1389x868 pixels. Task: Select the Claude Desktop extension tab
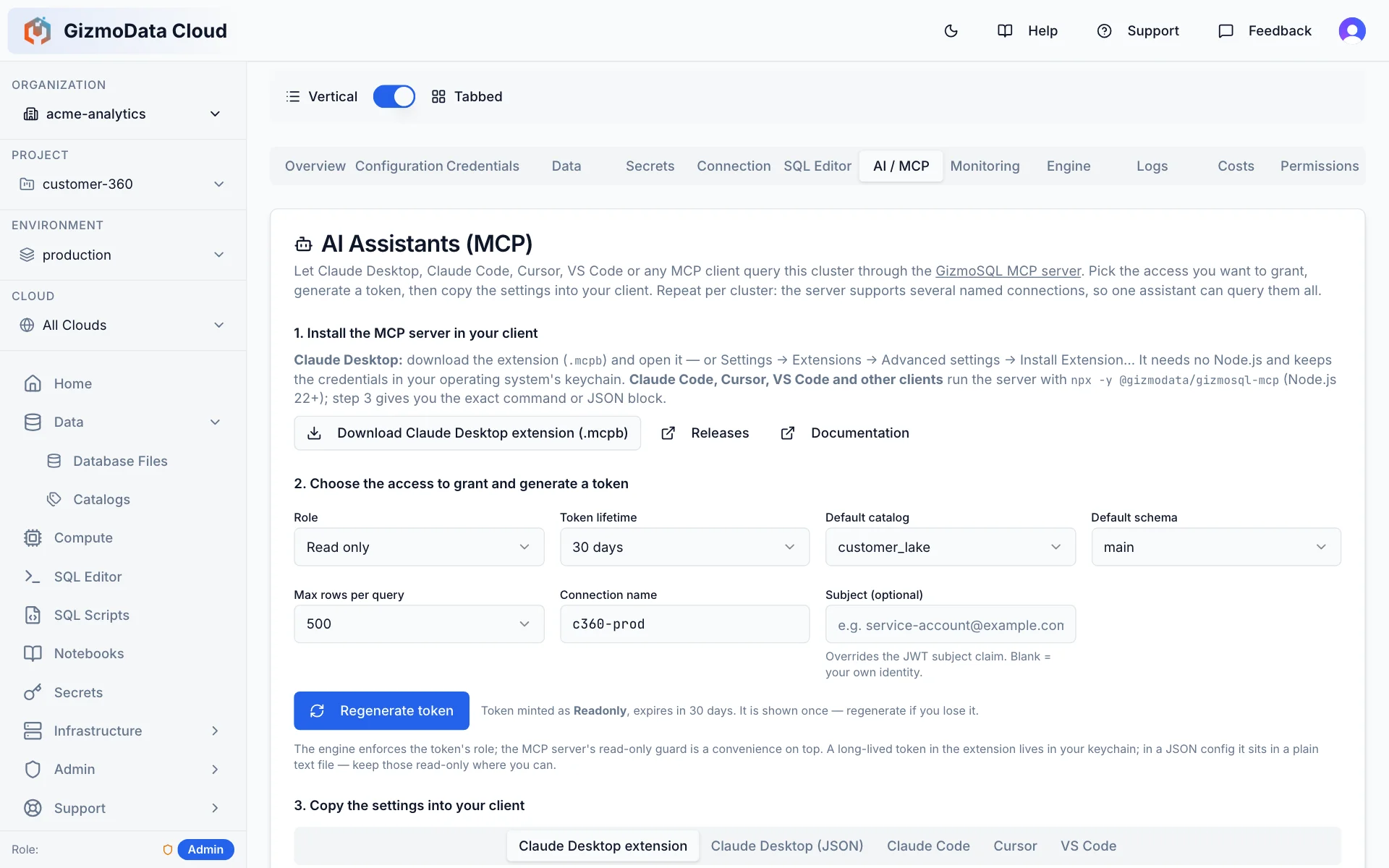[603, 846]
